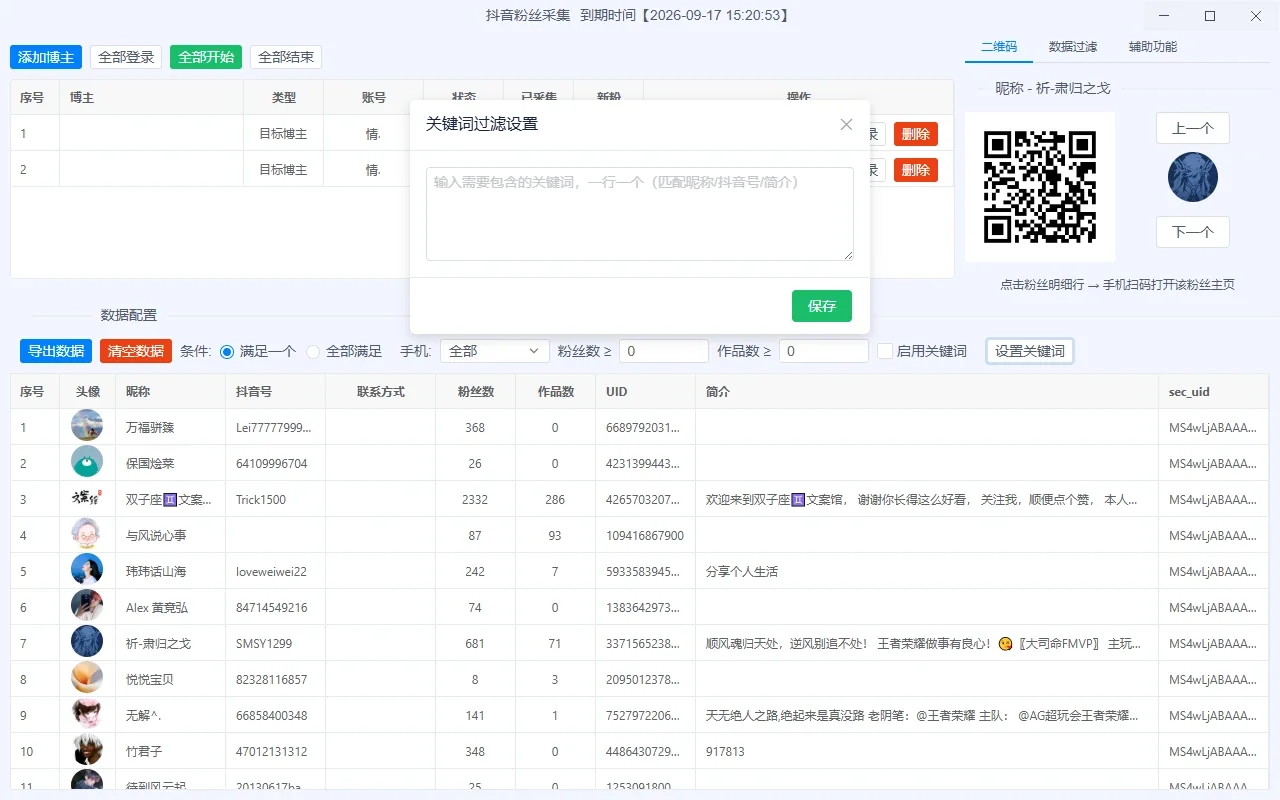Click the 全部登录 button
The width and height of the screenshot is (1280, 800).
(126, 57)
